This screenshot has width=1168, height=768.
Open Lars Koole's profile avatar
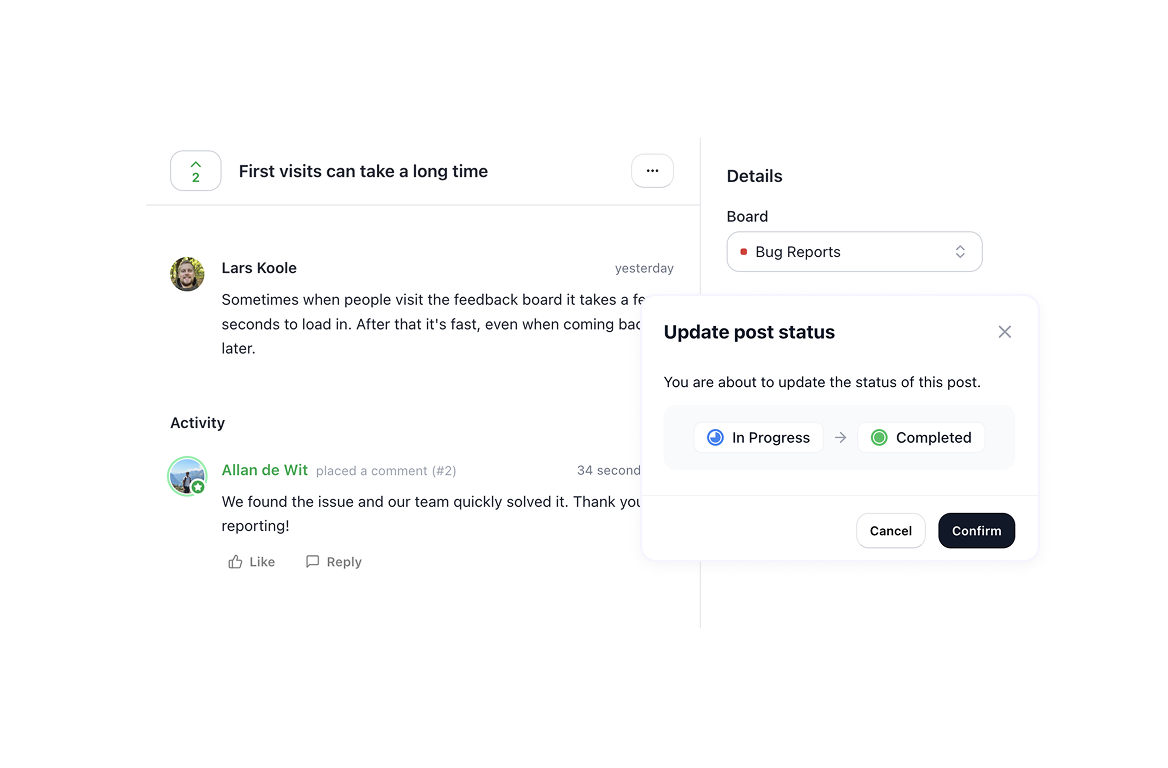click(x=187, y=274)
